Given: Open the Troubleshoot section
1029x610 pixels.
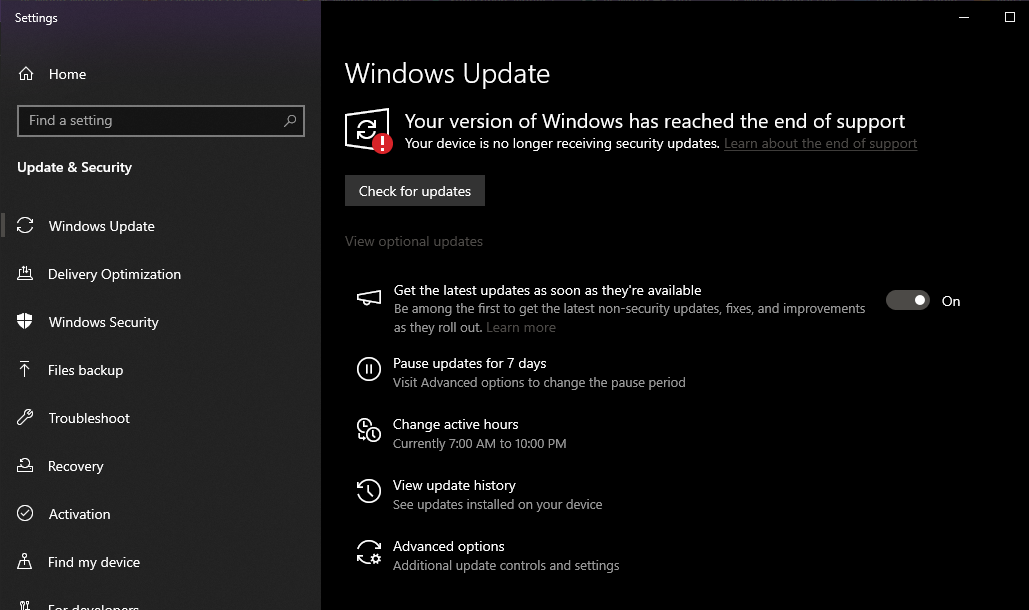Looking at the screenshot, I should [x=89, y=418].
